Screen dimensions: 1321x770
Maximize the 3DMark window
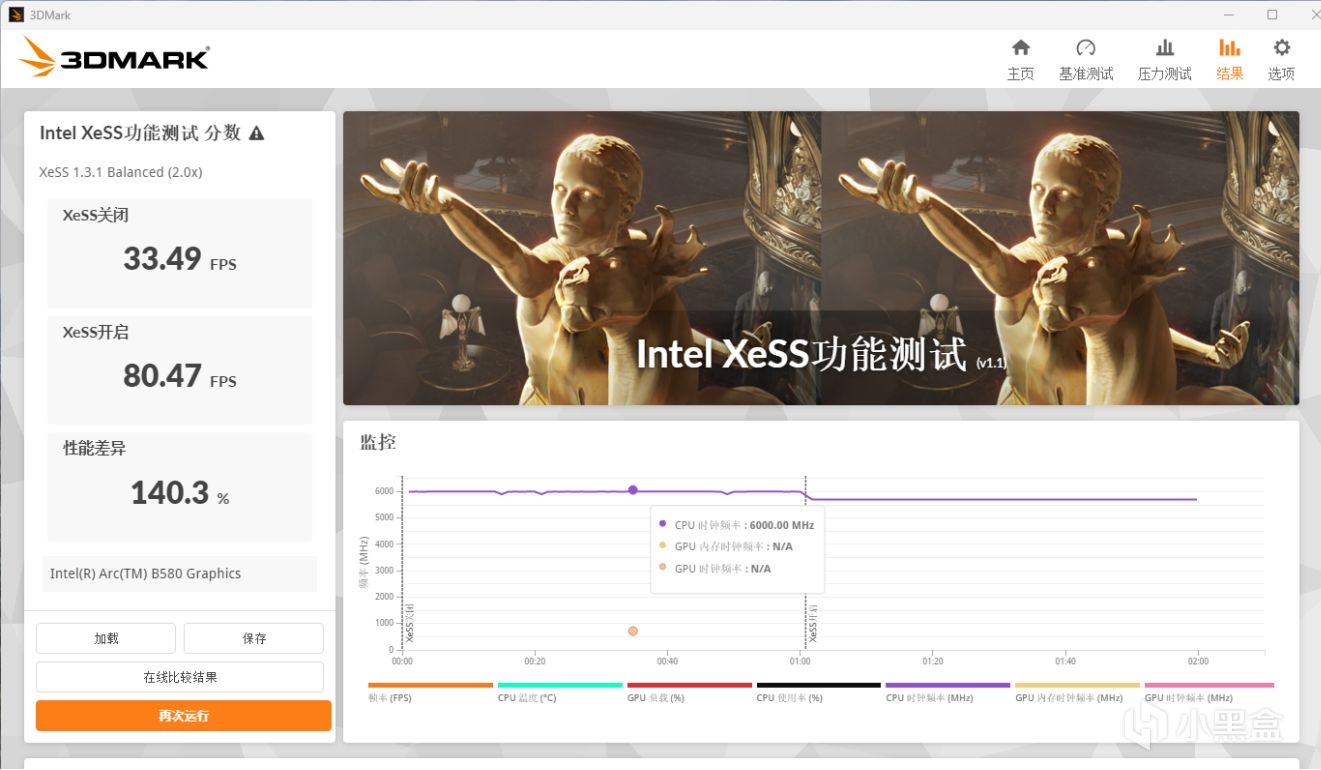pyautogui.click(x=1272, y=15)
